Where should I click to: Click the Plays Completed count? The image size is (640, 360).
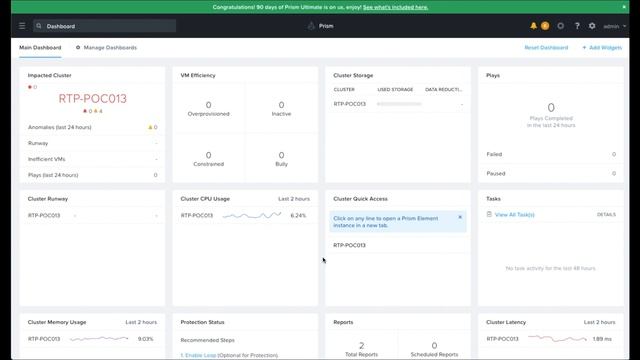(551, 108)
